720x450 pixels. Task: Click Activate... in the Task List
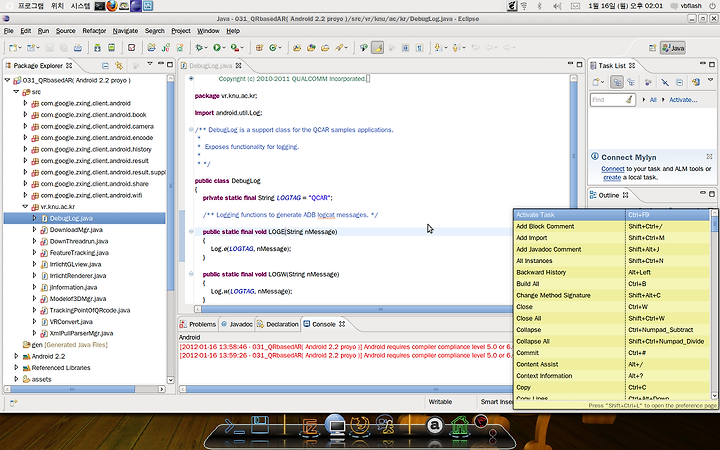pyautogui.click(x=683, y=100)
